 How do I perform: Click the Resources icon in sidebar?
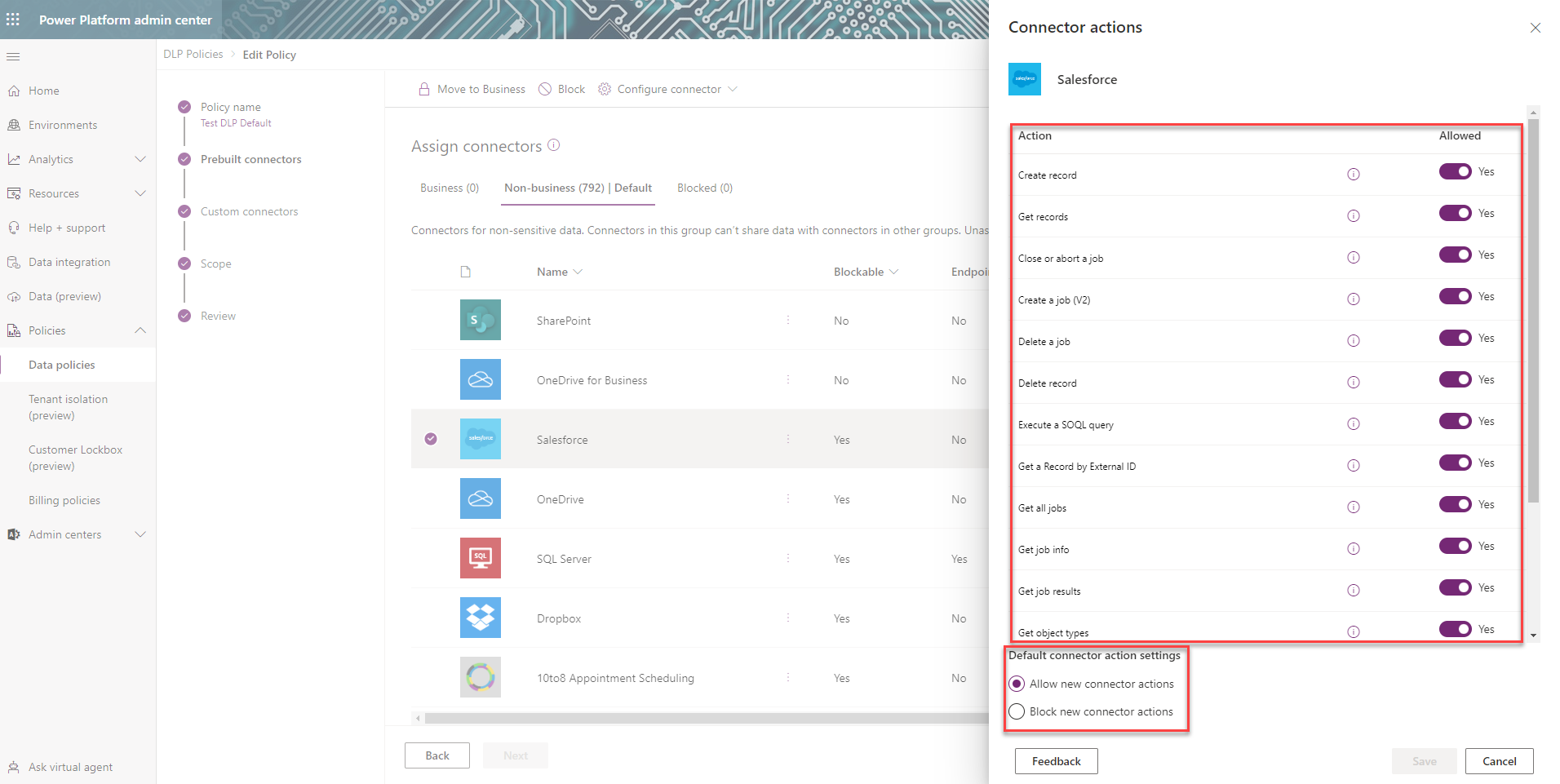[14, 193]
